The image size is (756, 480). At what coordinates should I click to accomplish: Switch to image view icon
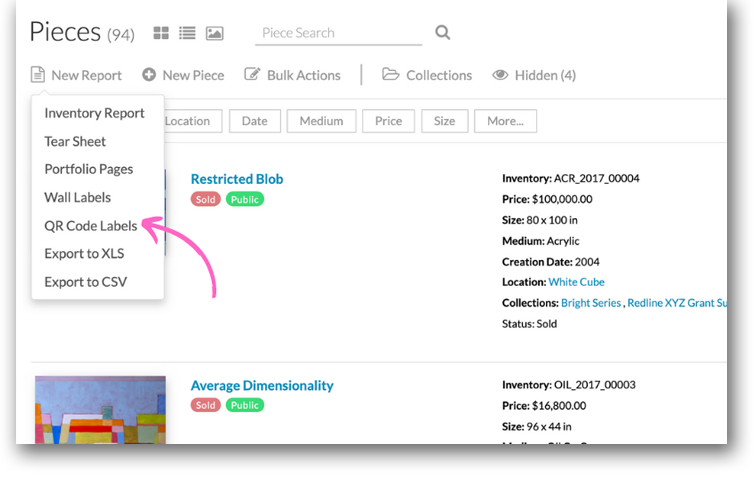[214, 33]
